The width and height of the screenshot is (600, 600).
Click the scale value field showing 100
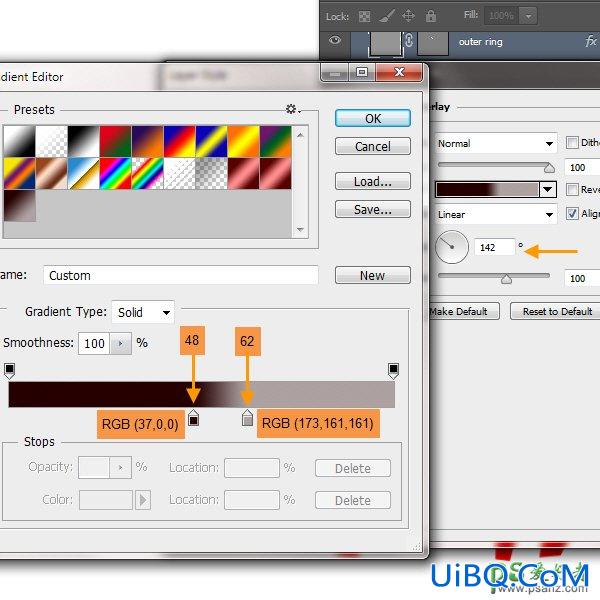point(582,278)
